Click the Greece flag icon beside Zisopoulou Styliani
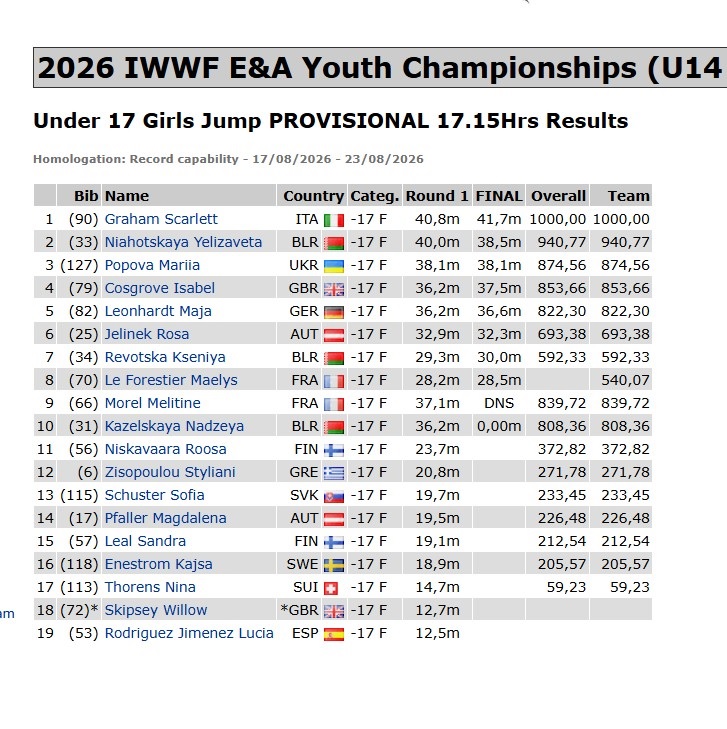 [x=334, y=473]
